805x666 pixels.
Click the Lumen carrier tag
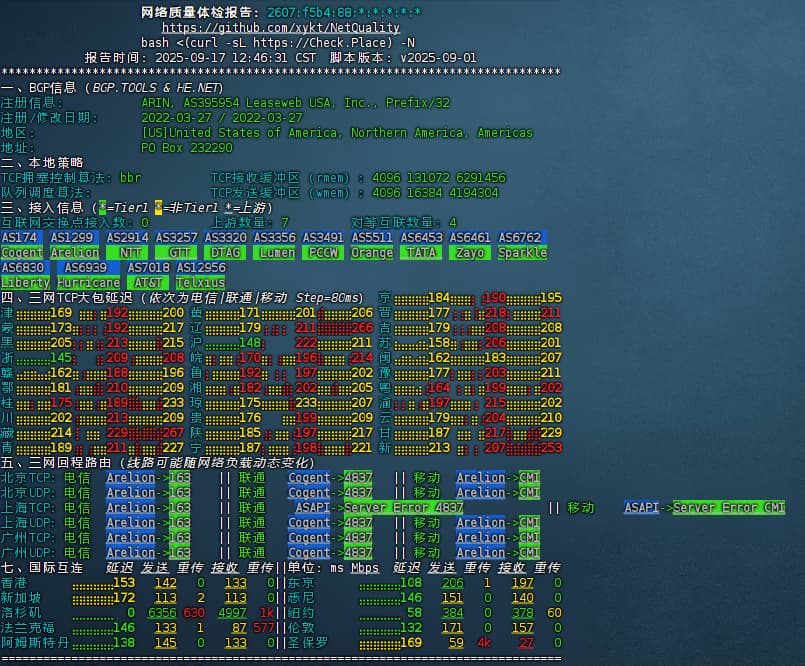274,253
